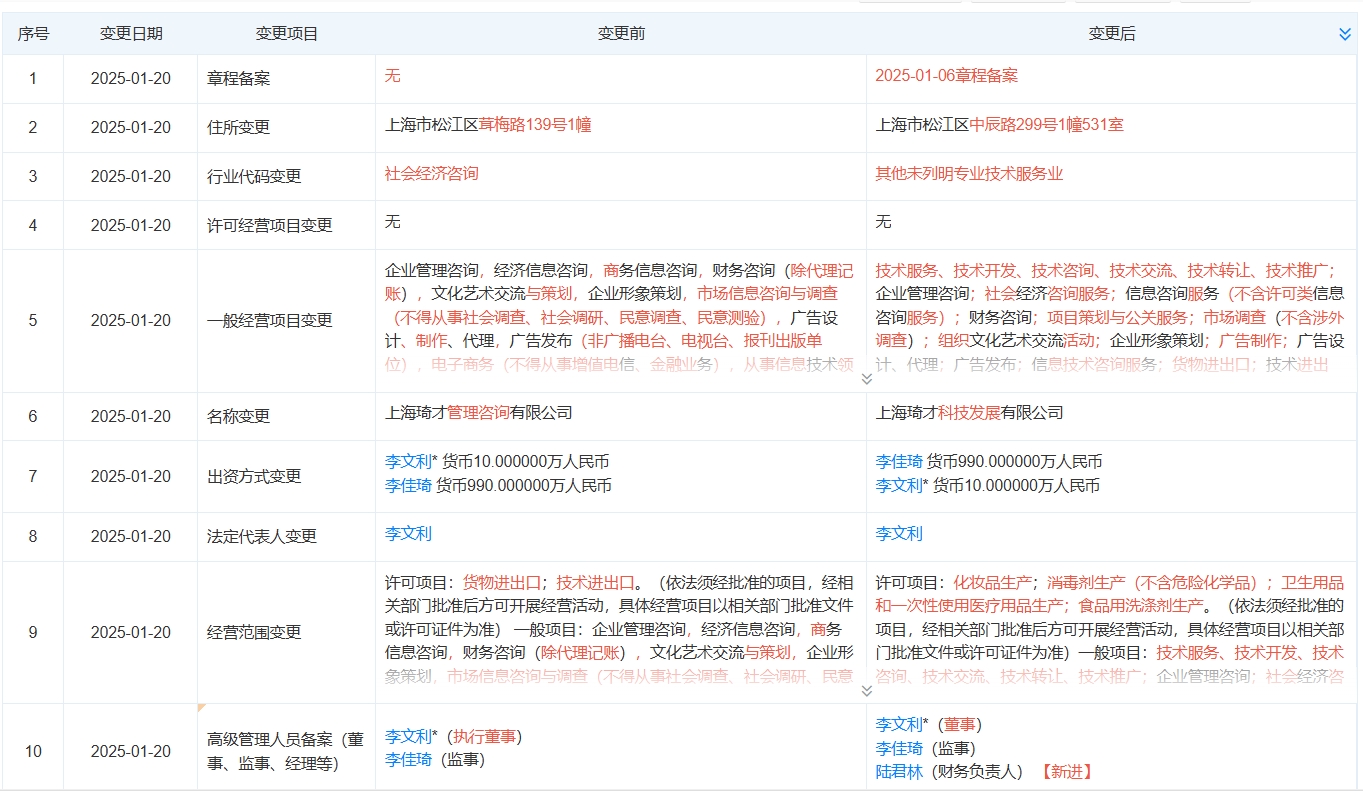Open 陆君林 财务负责人 profile link
The image size is (1363, 791).
899,772
